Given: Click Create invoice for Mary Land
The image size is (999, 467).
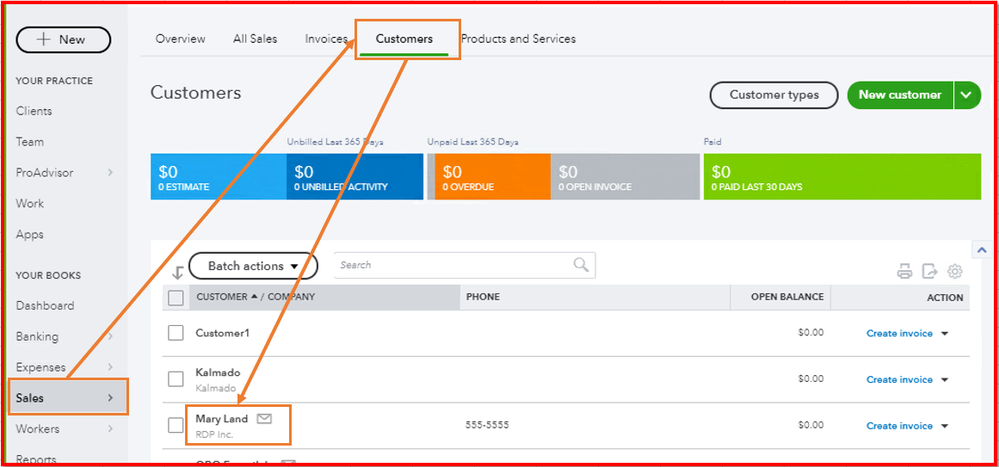Looking at the screenshot, I should (899, 426).
